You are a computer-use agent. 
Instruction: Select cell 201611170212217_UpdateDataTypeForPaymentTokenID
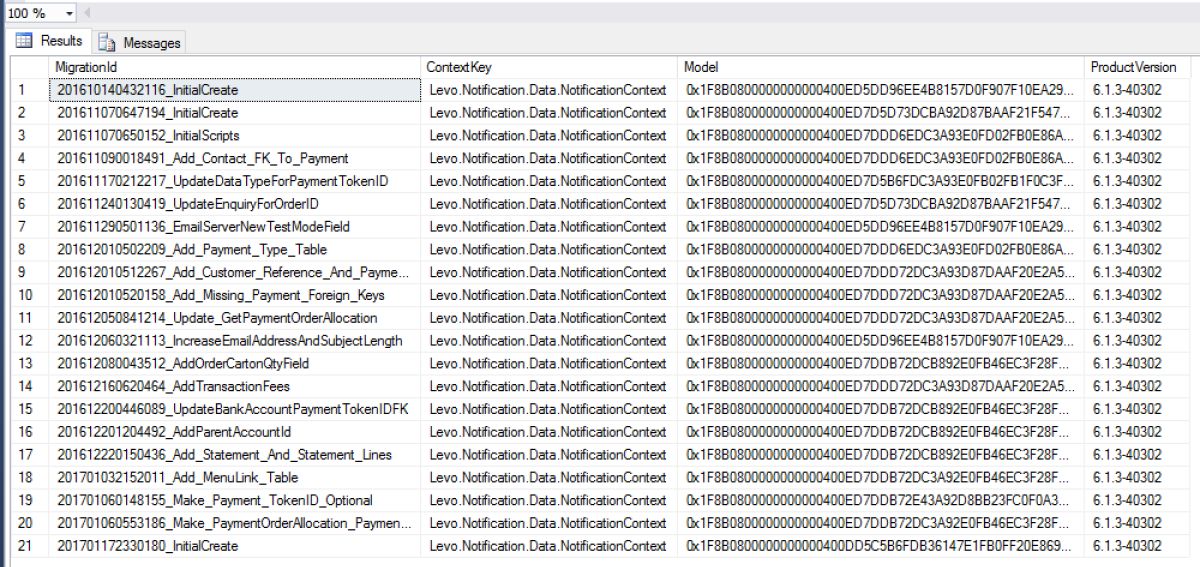[236, 181]
